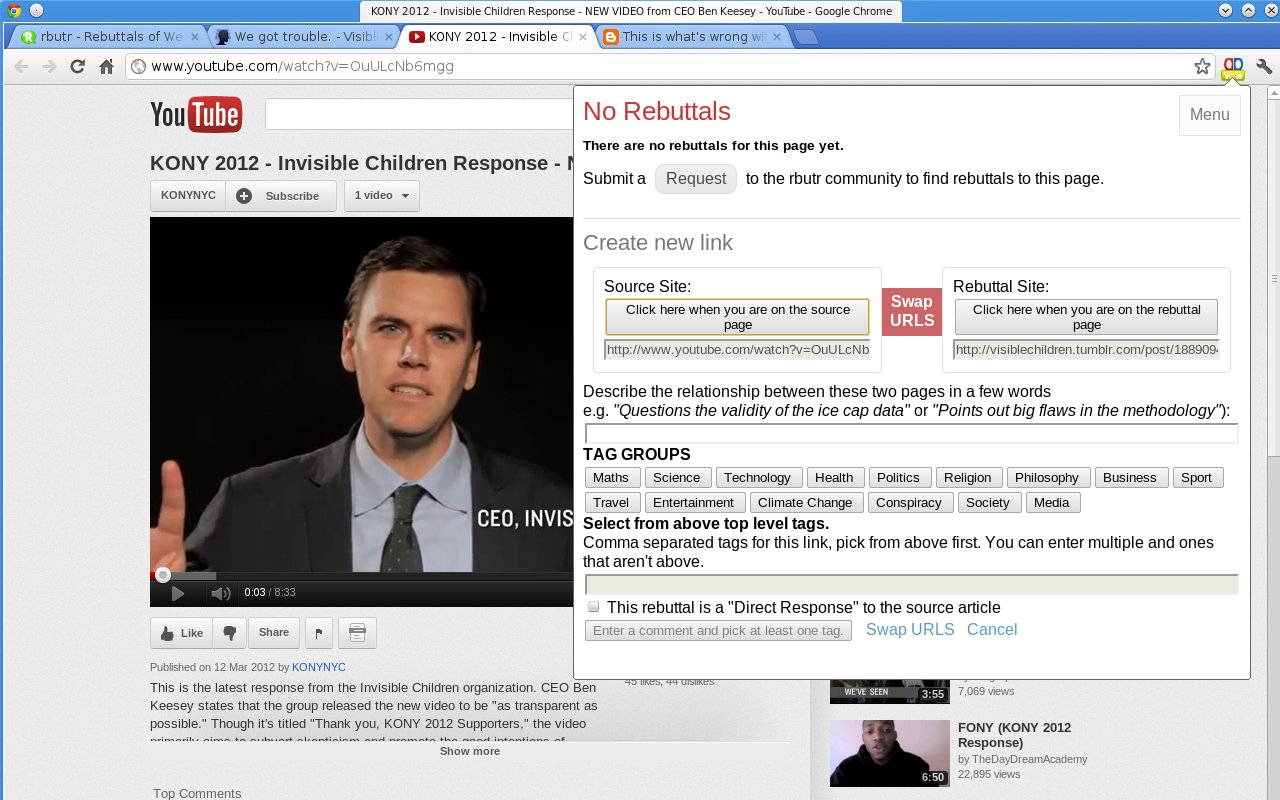Navigate forward in browser history
This screenshot has height=800, width=1280.
click(49, 67)
